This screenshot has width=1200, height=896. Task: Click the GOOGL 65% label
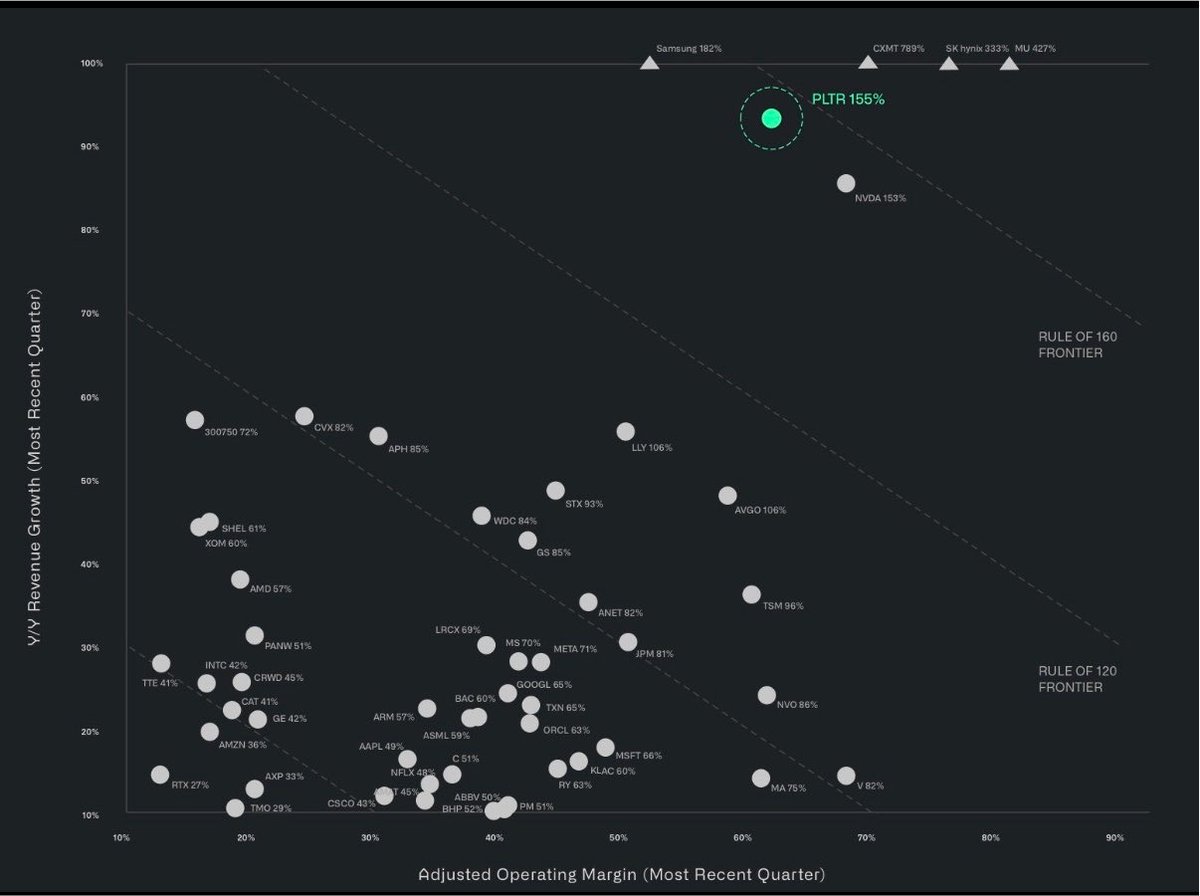[x=544, y=685]
